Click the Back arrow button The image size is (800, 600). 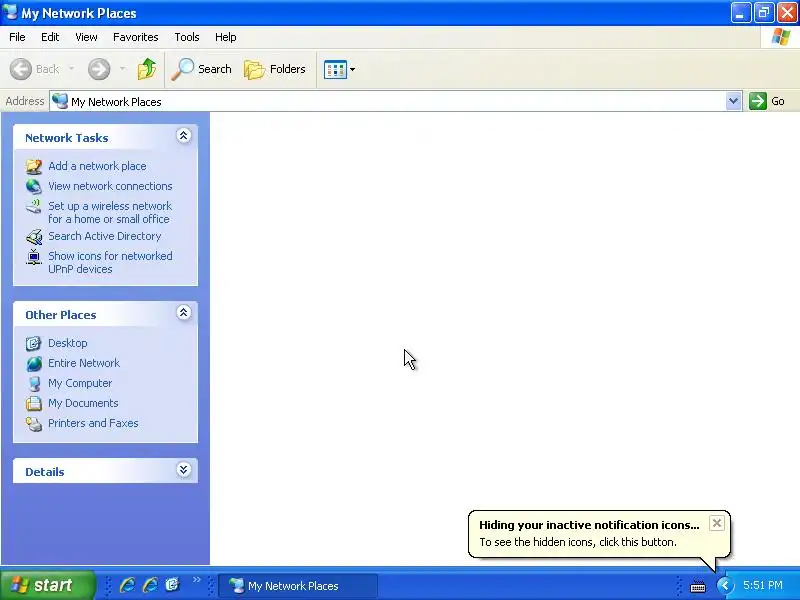click(x=35, y=69)
